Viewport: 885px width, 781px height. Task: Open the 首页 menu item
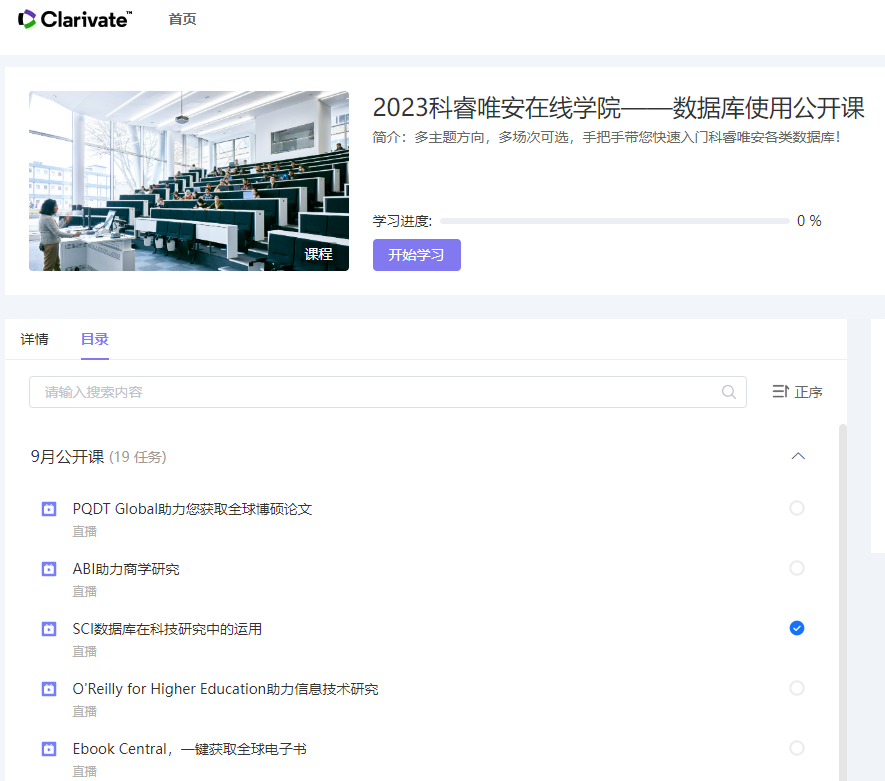click(183, 19)
